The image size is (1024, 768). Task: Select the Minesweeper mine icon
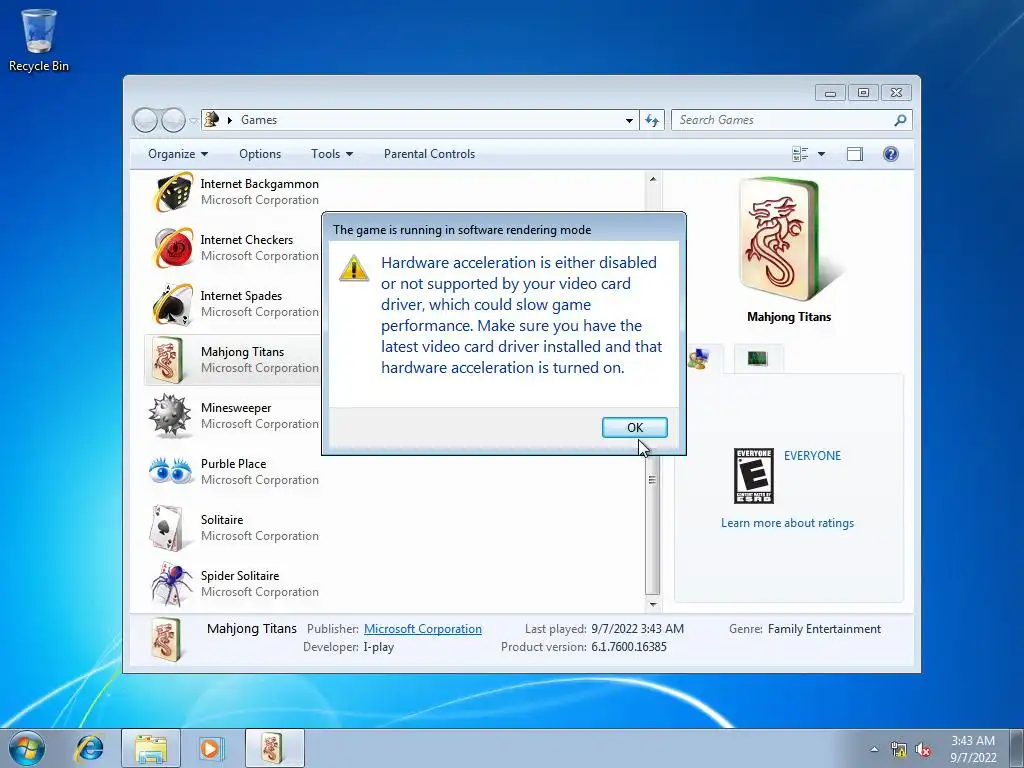(169, 415)
